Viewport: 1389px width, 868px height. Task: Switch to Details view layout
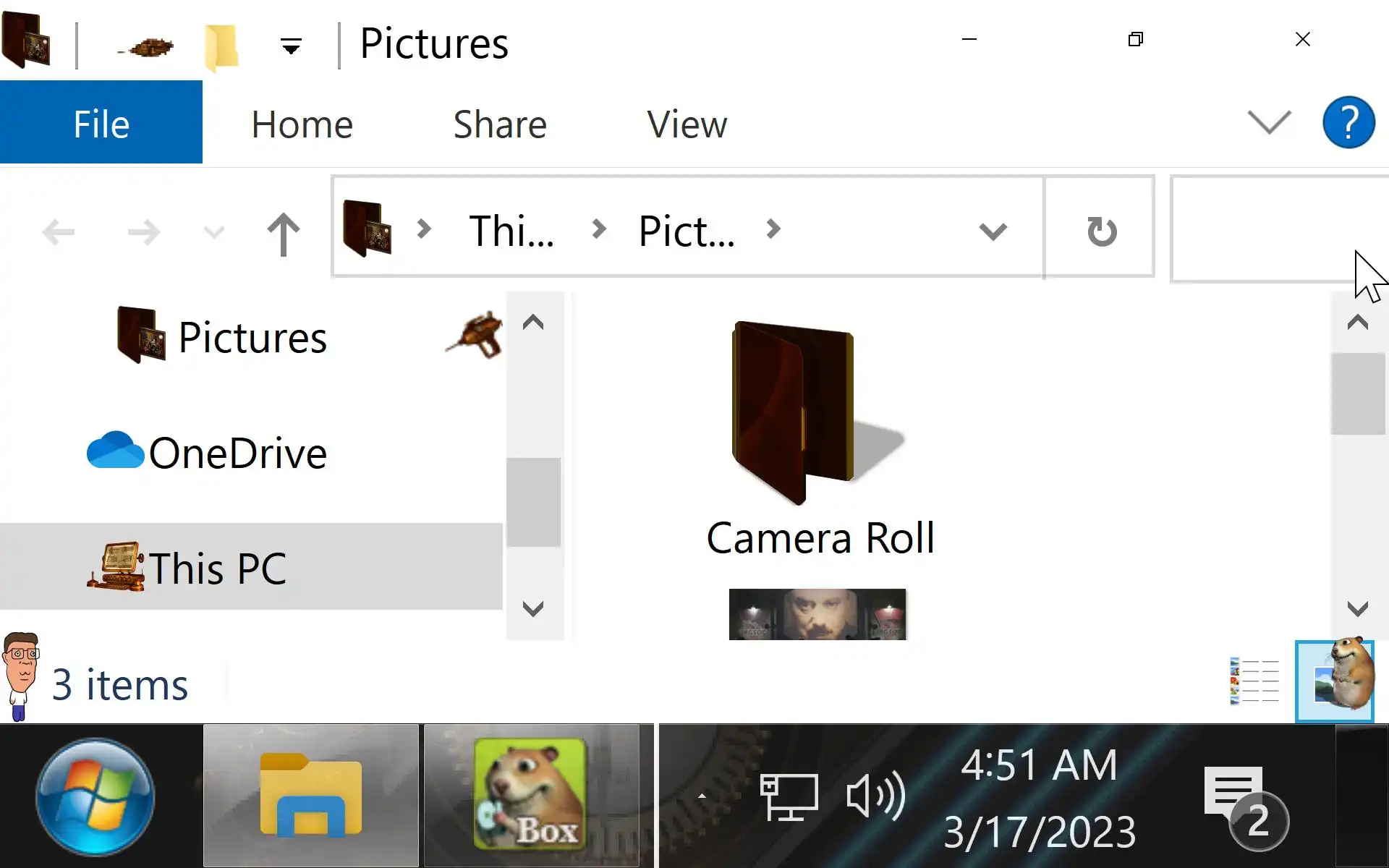[1254, 681]
